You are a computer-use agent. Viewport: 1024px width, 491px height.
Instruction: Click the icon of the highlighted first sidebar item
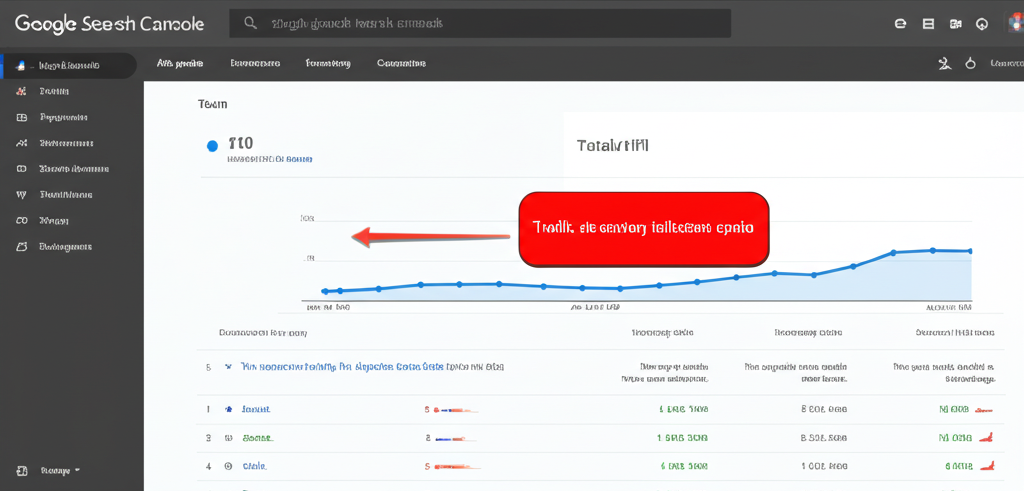tap(22, 66)
